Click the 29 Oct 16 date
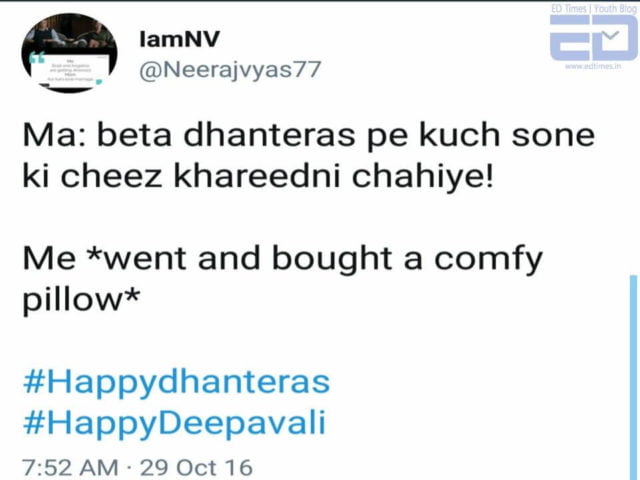 tap(196, 468)
